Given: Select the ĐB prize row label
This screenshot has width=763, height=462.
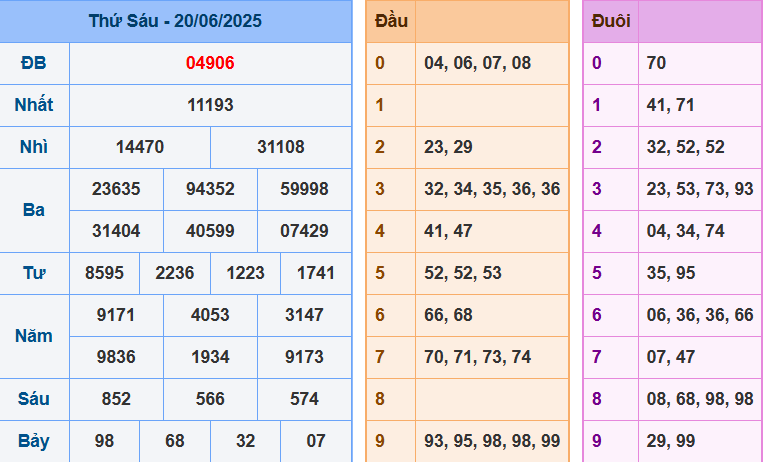Looking at the screenshot, I should pyautogui.click(x=34, y=63).
